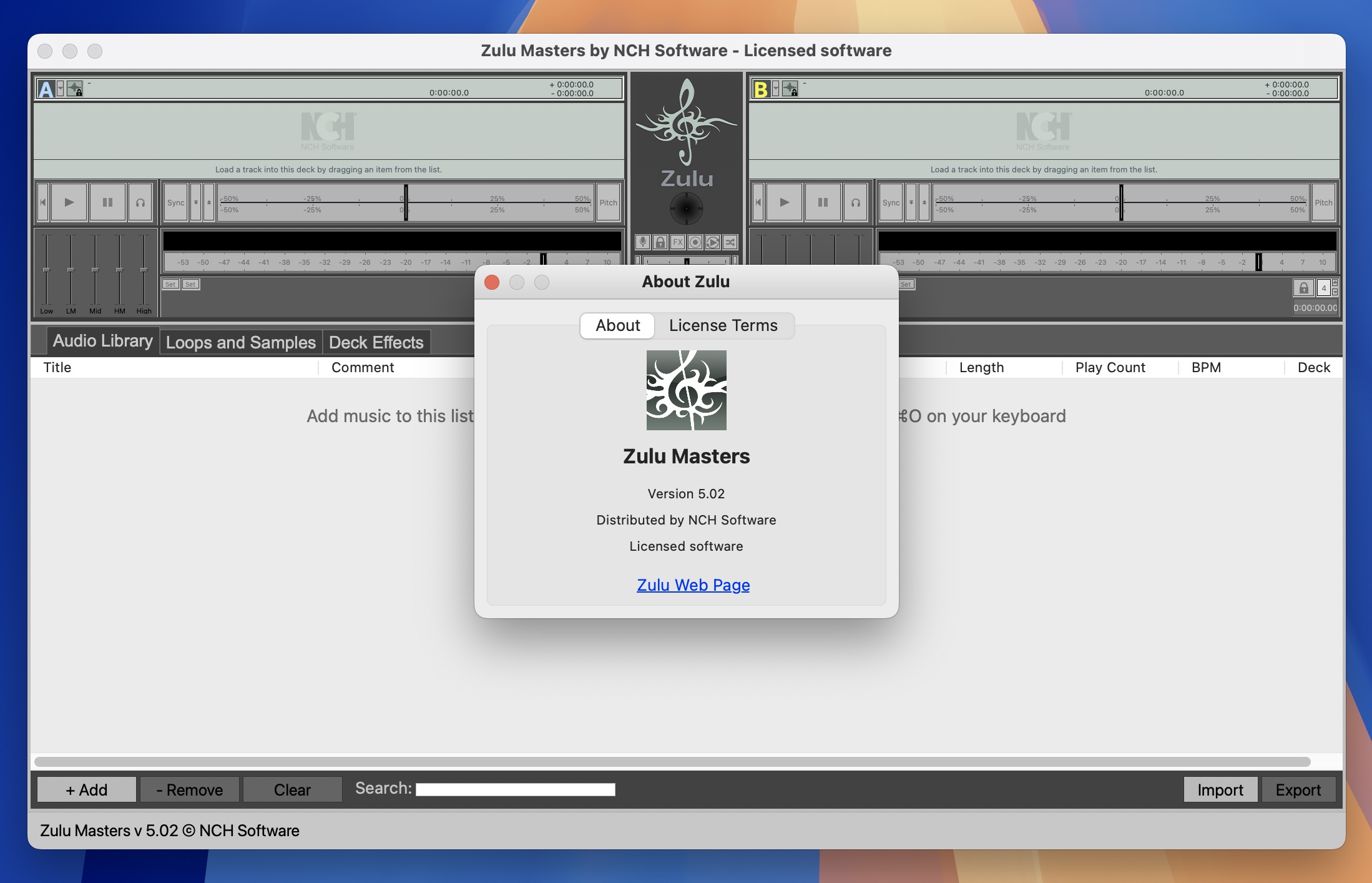Click Deck B volume gain slider handle
This screenshot has height=883, width=1372.
click(x=1259, y=261)
